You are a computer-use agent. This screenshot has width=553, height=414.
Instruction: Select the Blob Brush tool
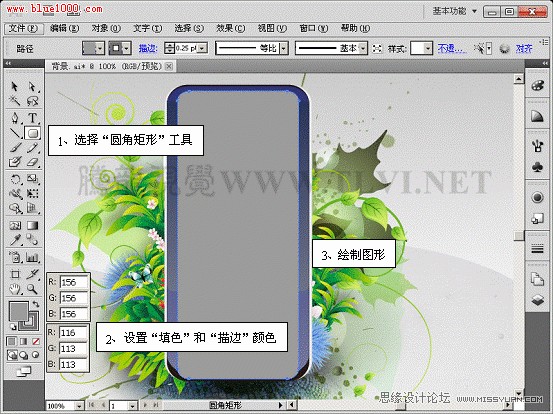(x=14, y=162)
